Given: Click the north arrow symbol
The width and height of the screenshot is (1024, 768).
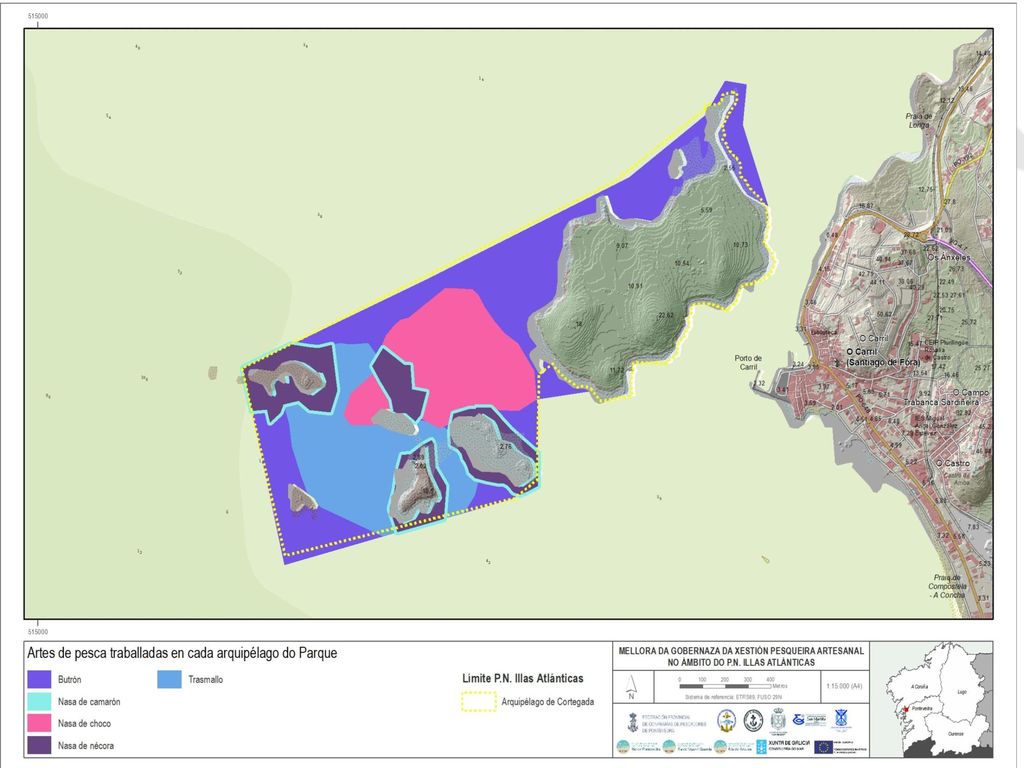Looking at the screenshot, I should 631,687.
